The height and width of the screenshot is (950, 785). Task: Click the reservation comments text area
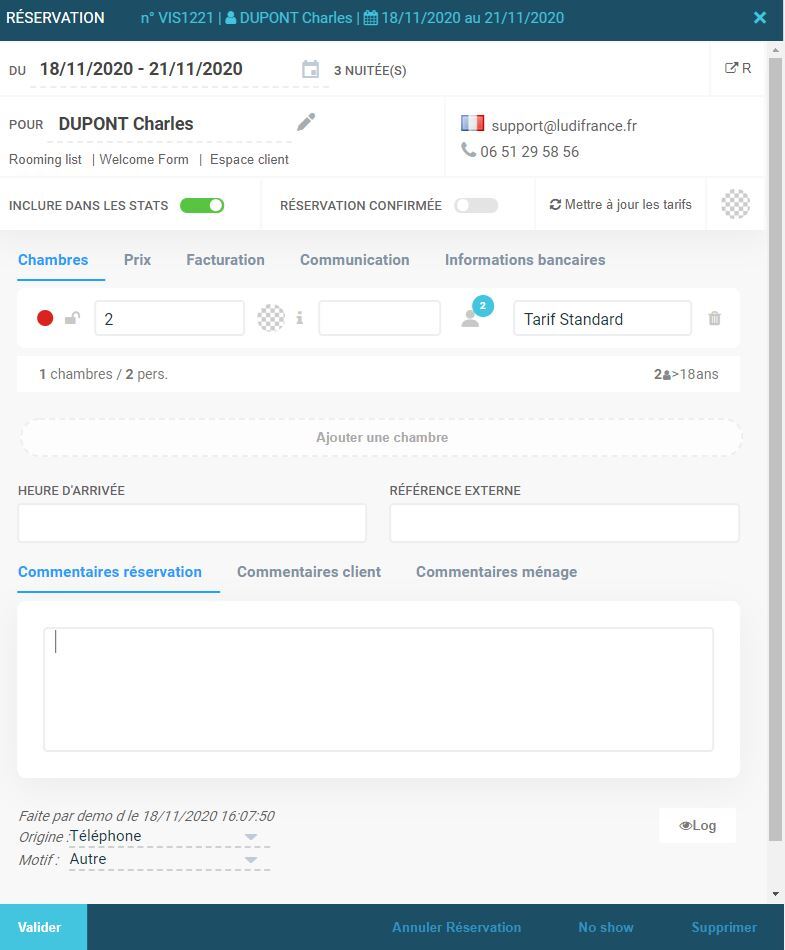coord(379,689)
